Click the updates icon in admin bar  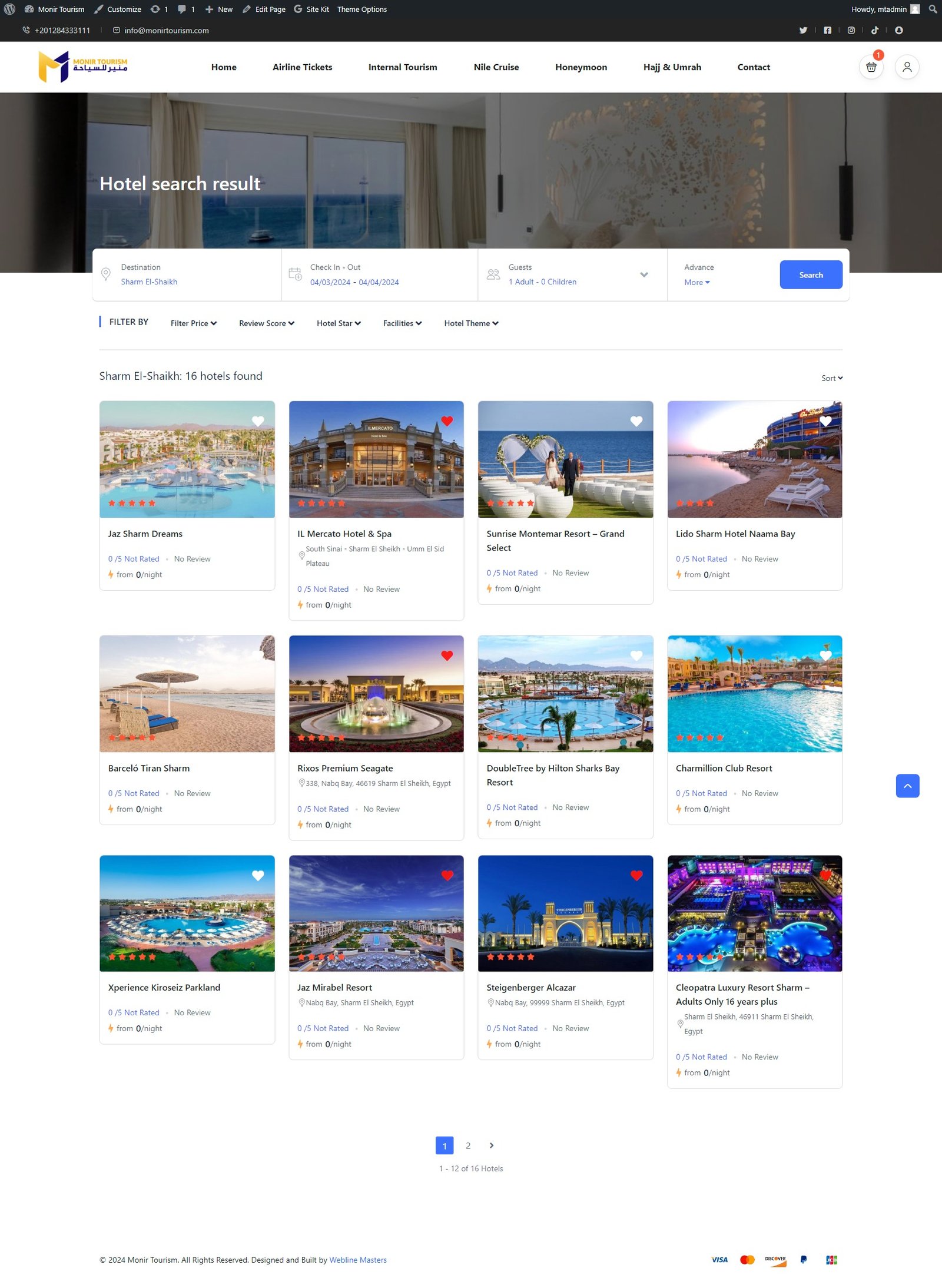[160, 9]
